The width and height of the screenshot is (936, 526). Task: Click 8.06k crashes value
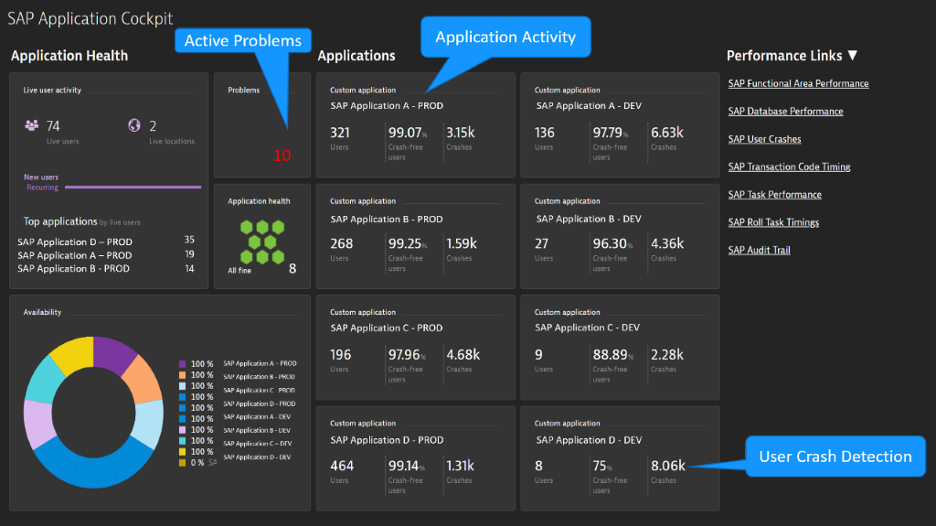tap(668, 466)
